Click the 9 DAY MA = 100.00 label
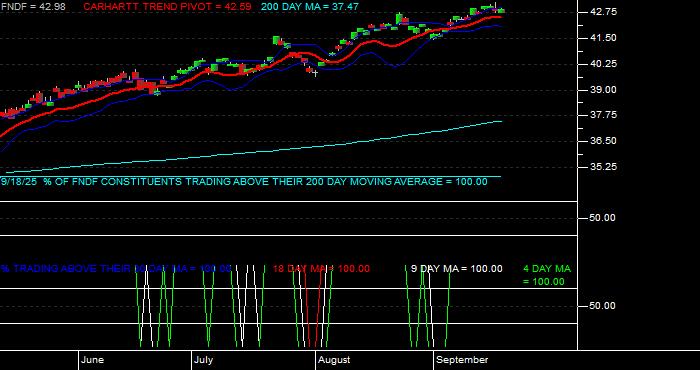Viewport: 700px width, 370px height. point(456,269)
